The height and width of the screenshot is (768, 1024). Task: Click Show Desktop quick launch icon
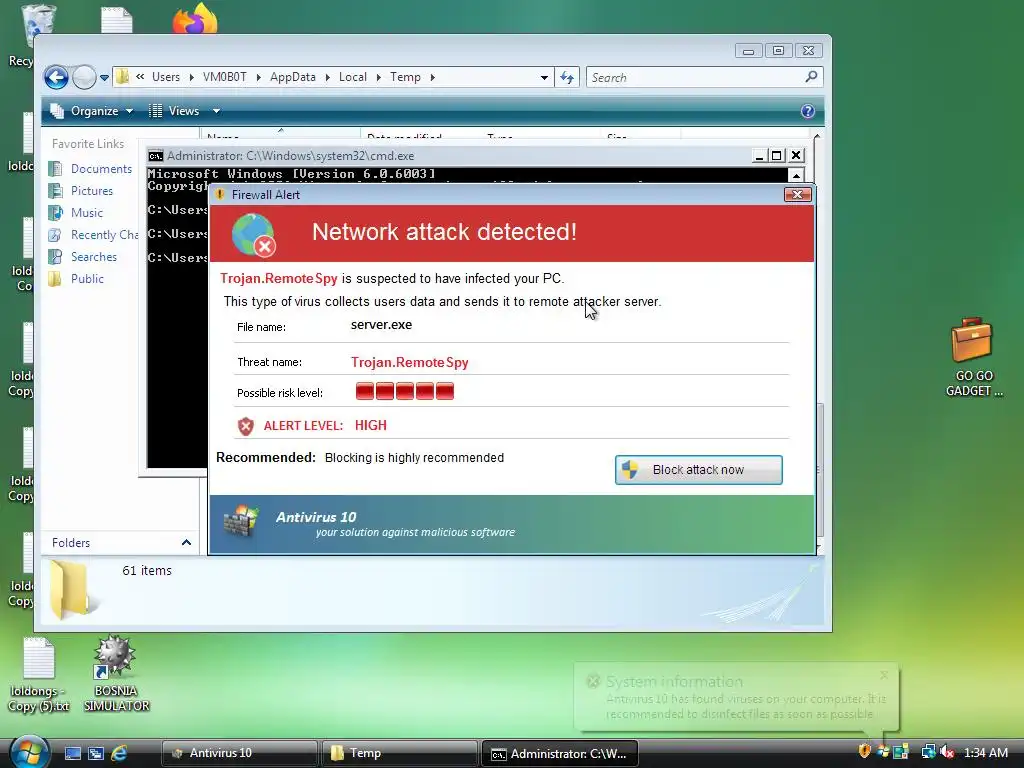[72, 753]
